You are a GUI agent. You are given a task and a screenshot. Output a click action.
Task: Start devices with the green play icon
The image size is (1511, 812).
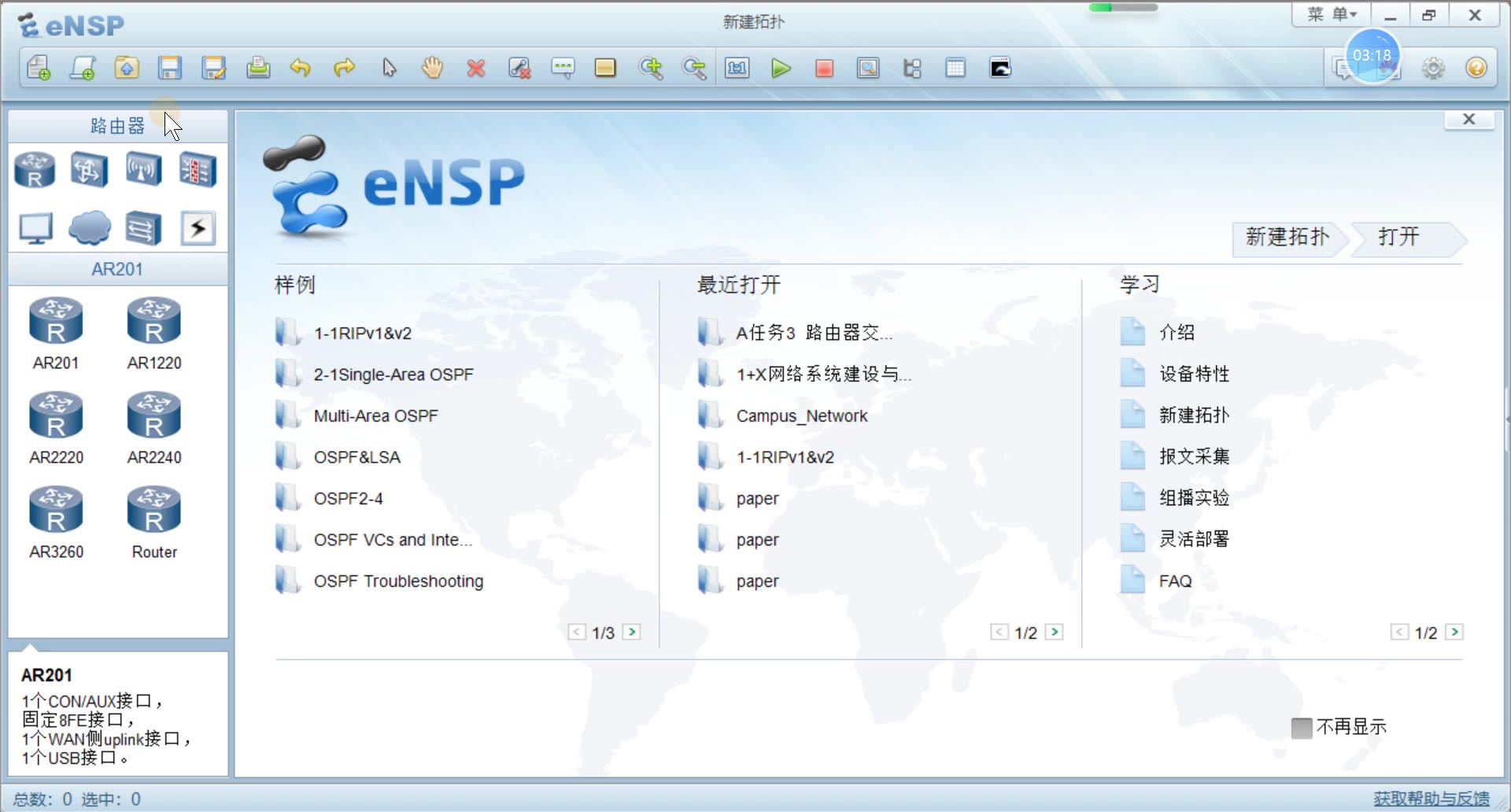781,68
